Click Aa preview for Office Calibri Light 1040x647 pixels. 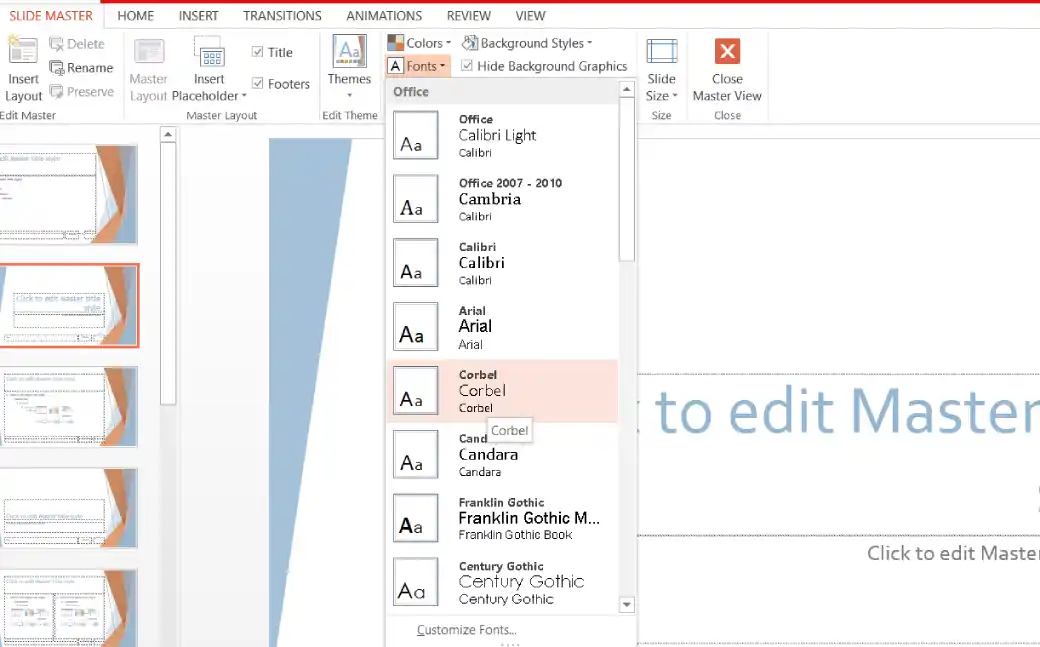[x=415, y=135]
